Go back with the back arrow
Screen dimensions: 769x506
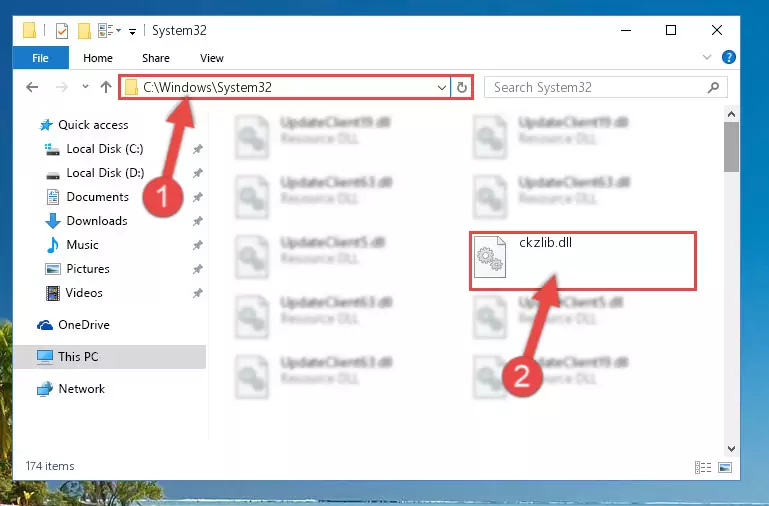click(32, 87)
